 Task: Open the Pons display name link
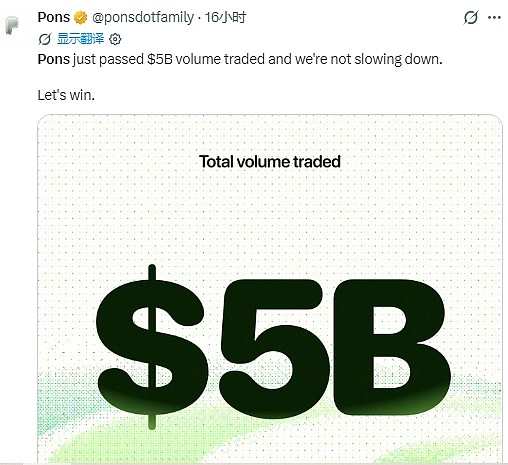pos(54,17)
